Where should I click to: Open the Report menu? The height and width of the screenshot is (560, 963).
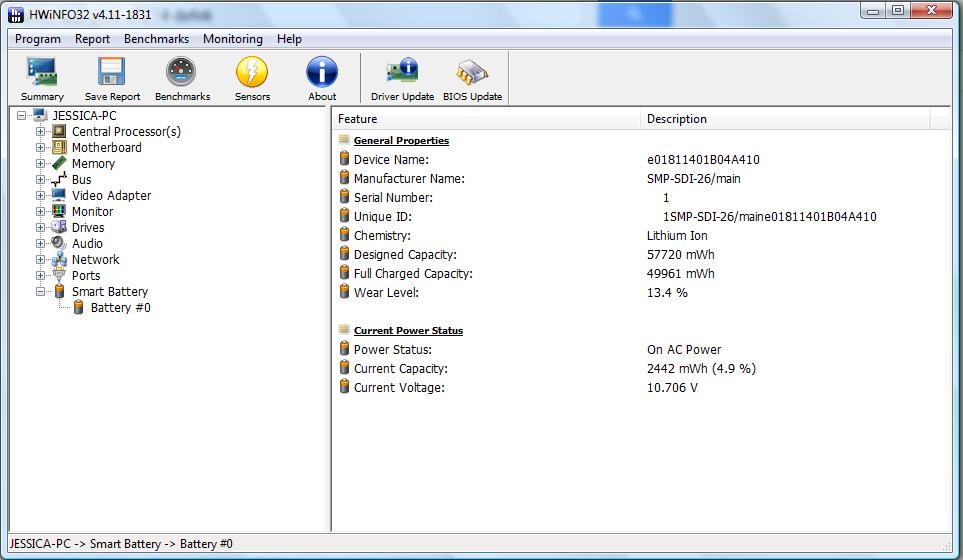(92, 39)
